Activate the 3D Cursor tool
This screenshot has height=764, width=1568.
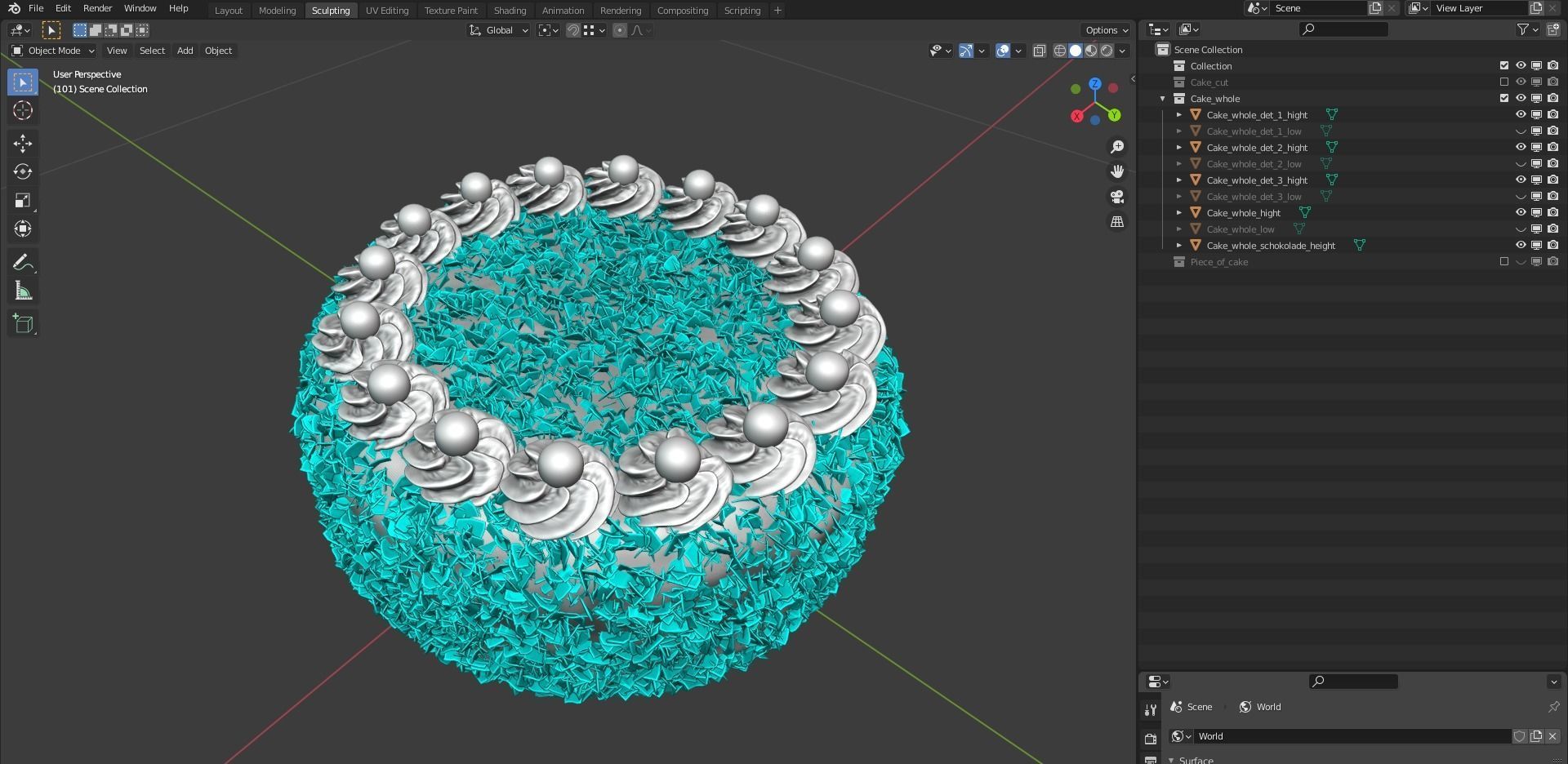point(23,111)
